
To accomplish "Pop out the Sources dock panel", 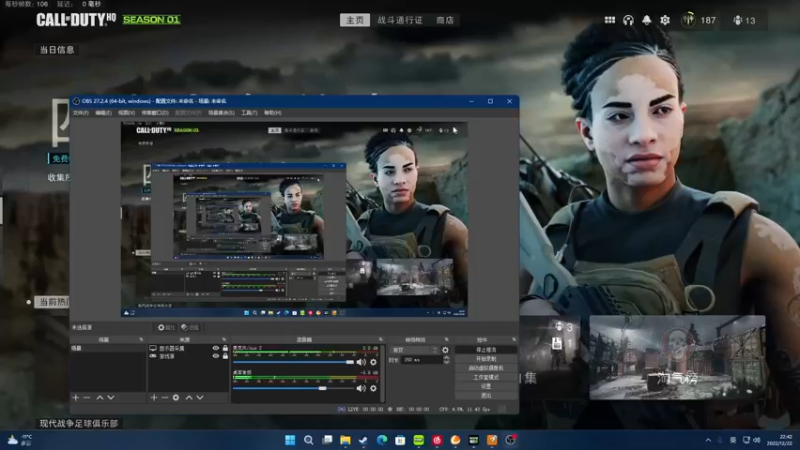I will [224, 339].
